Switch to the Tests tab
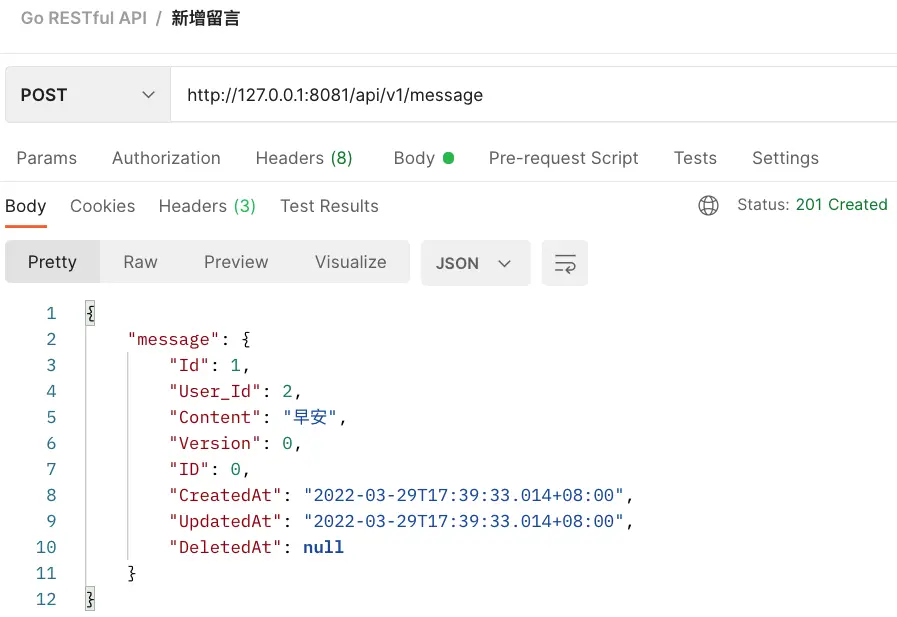Viewport: 897px width, 617px height. 695,158
